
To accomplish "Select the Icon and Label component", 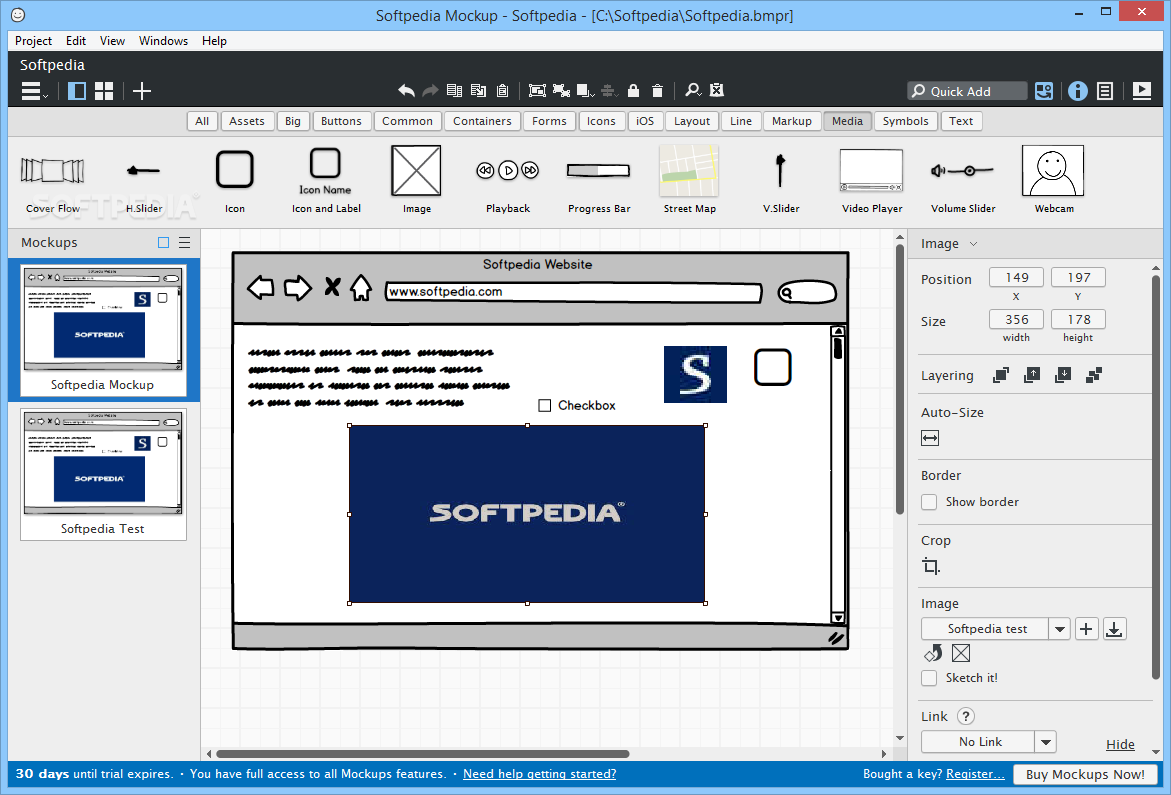I will pos(326,181).
